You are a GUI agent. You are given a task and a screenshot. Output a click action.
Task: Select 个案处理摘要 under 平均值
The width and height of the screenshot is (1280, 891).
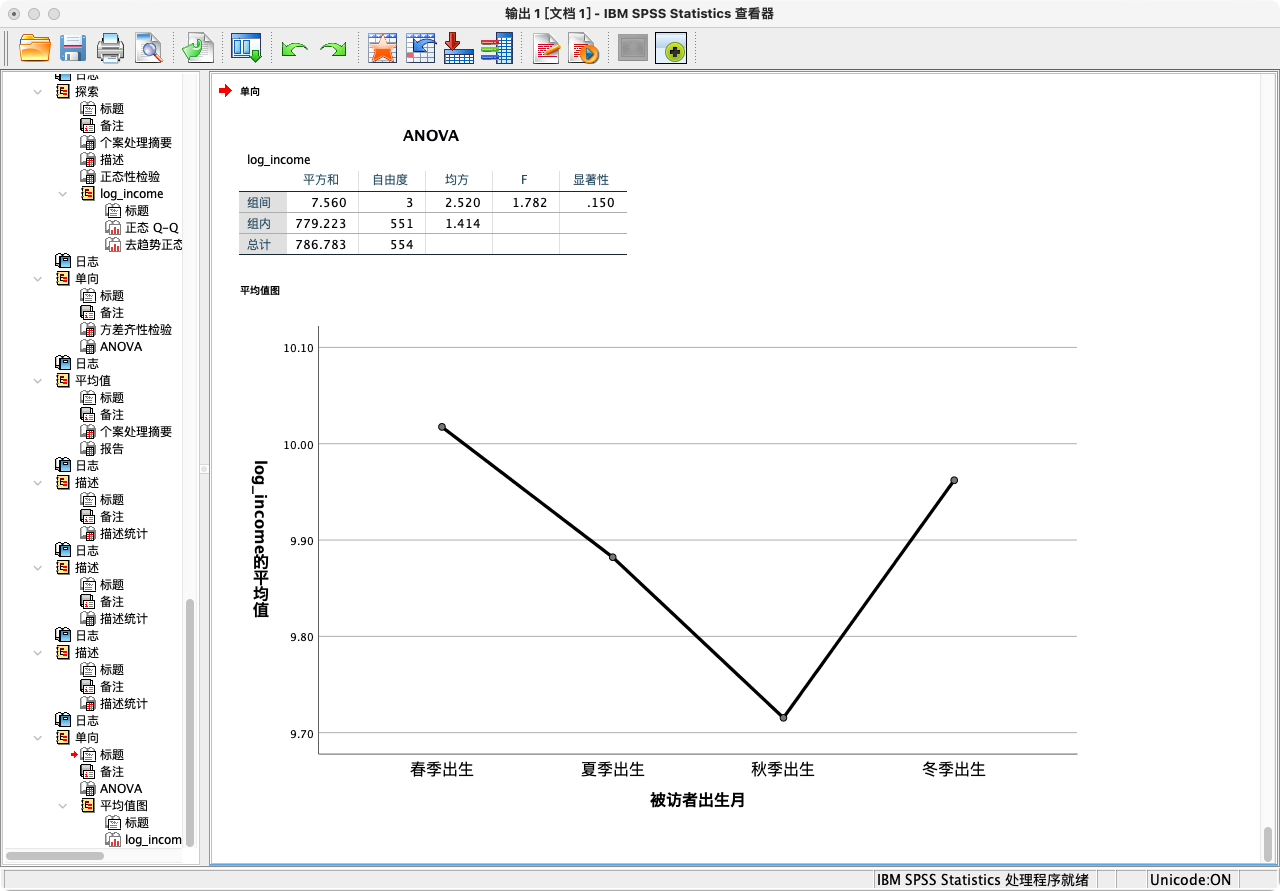(136, 432)
